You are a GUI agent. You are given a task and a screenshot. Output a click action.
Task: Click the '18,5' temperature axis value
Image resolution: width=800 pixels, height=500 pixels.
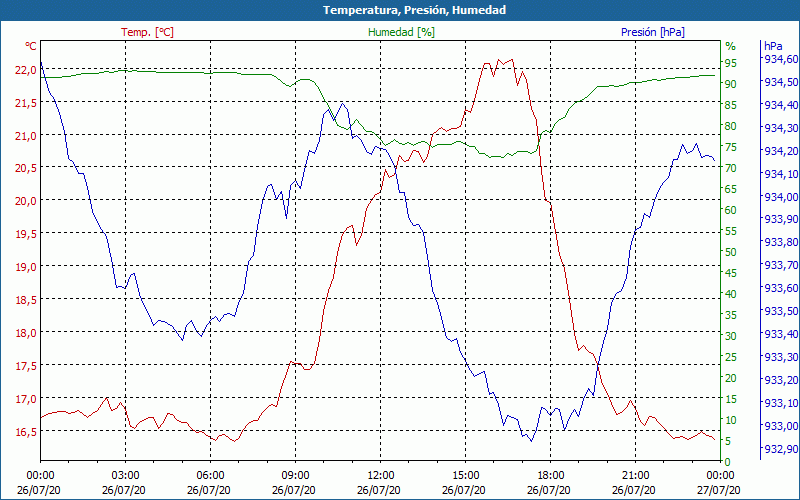point(26,300)
